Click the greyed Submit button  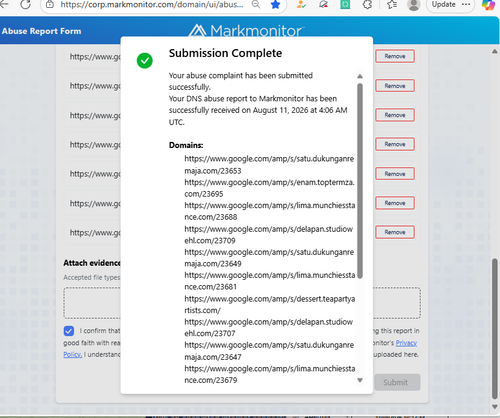tap(397, 382)
